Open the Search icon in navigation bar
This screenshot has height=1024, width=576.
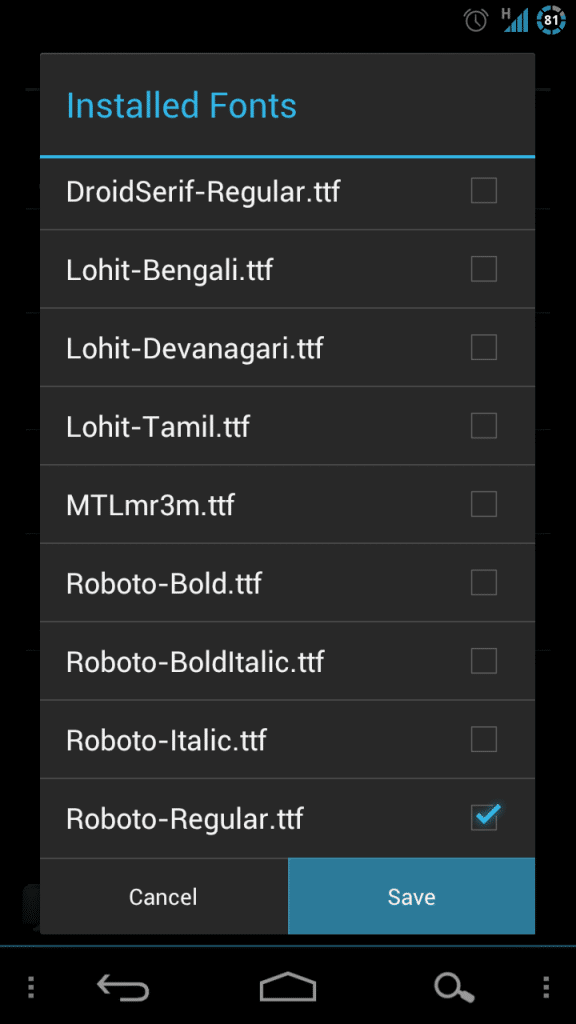click(x=453, y=985)
